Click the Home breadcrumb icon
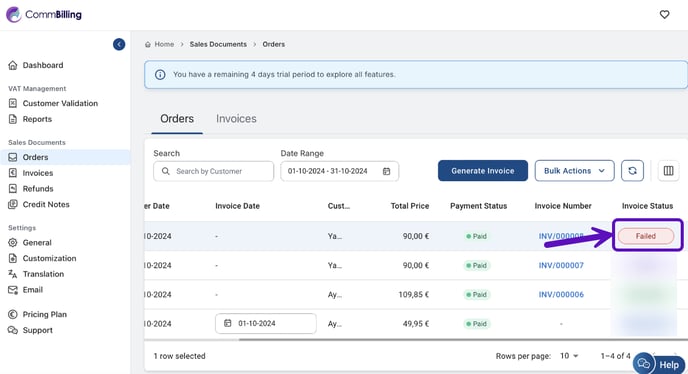Screen dimensions: 688x374 pos(148,44)
